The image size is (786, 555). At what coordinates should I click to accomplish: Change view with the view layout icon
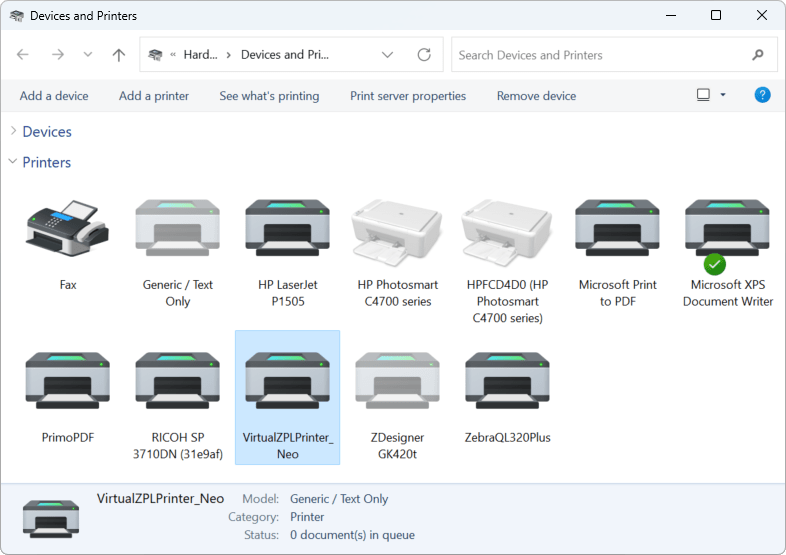click(x=703, y=95)
